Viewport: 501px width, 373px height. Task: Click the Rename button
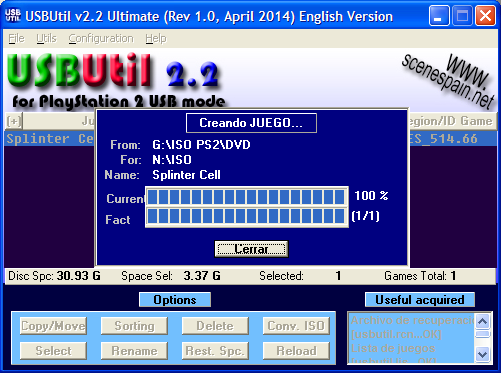(134, 351)
